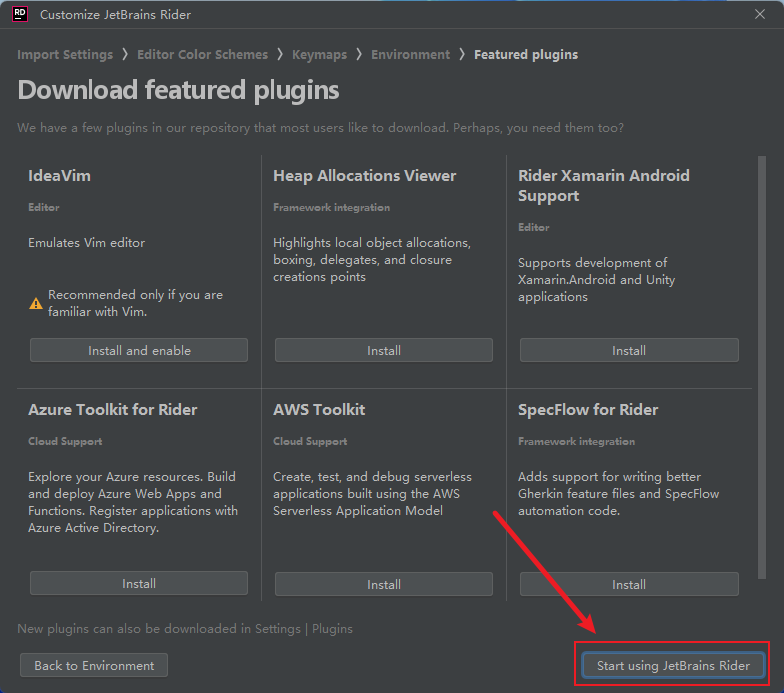Install and enable the IdeaVim plugin

tap(139, 350)
